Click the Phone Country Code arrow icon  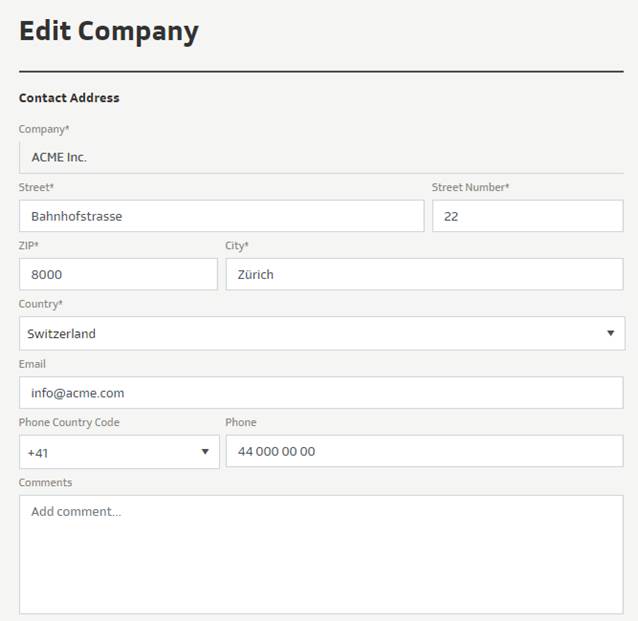coord(204,452)
